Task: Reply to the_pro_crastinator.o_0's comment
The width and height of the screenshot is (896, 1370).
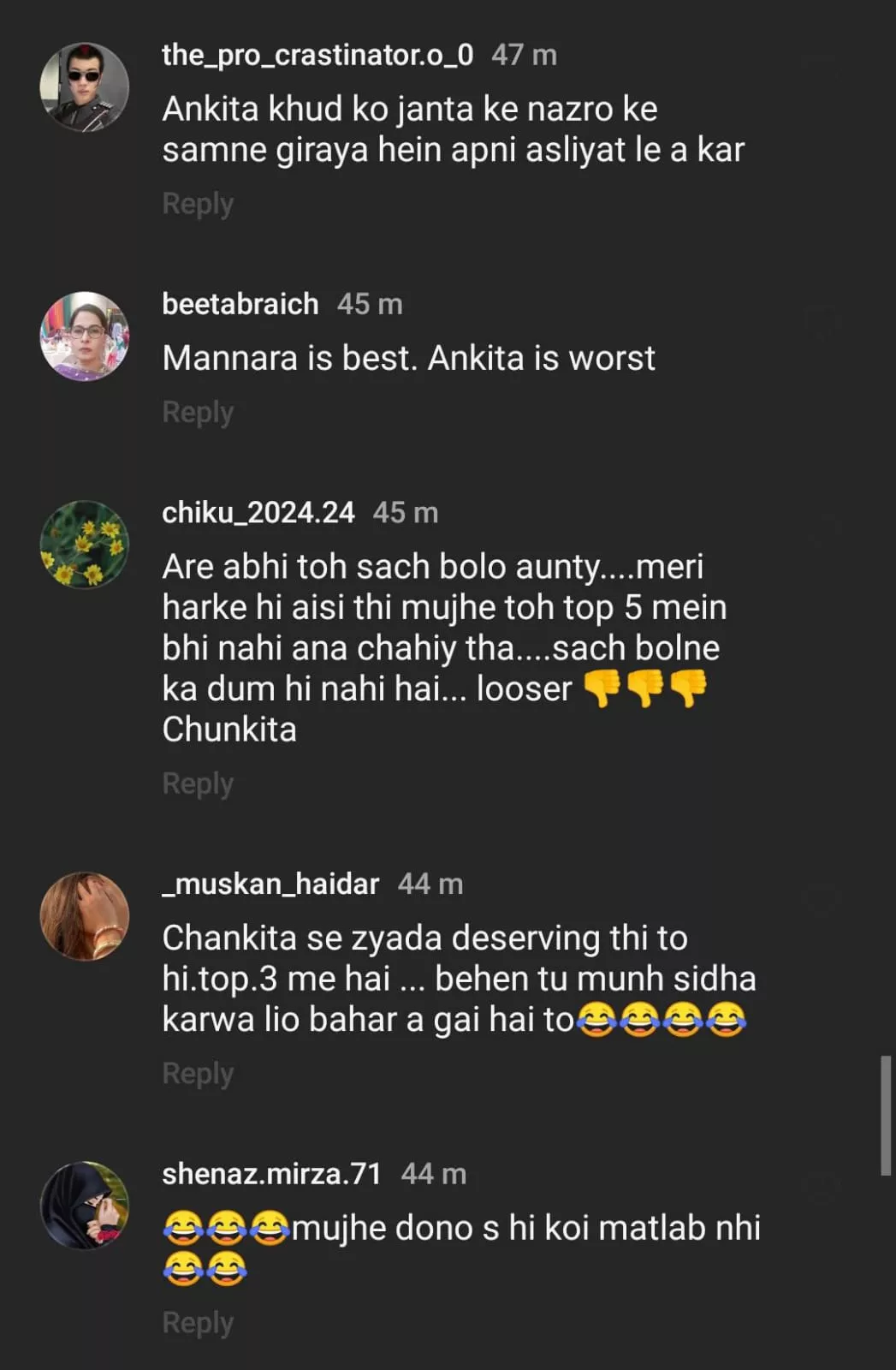Action: tap(198, 204)
